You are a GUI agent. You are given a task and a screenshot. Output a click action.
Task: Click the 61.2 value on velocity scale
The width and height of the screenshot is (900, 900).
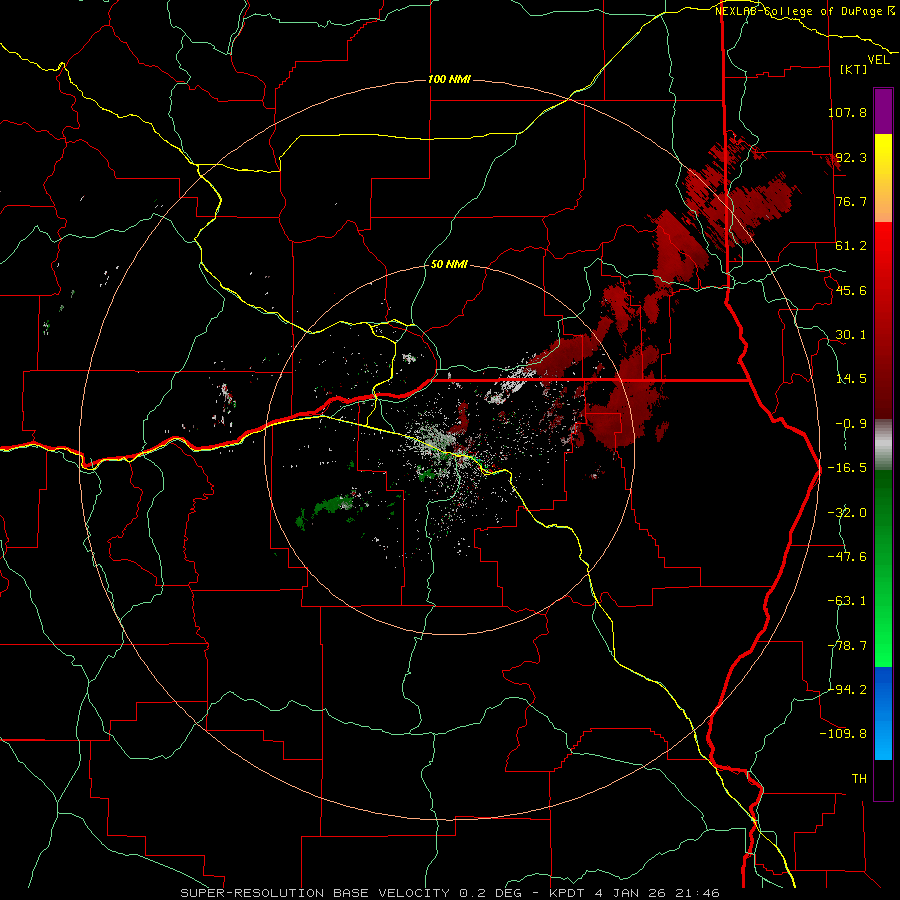tap(851, 246)
